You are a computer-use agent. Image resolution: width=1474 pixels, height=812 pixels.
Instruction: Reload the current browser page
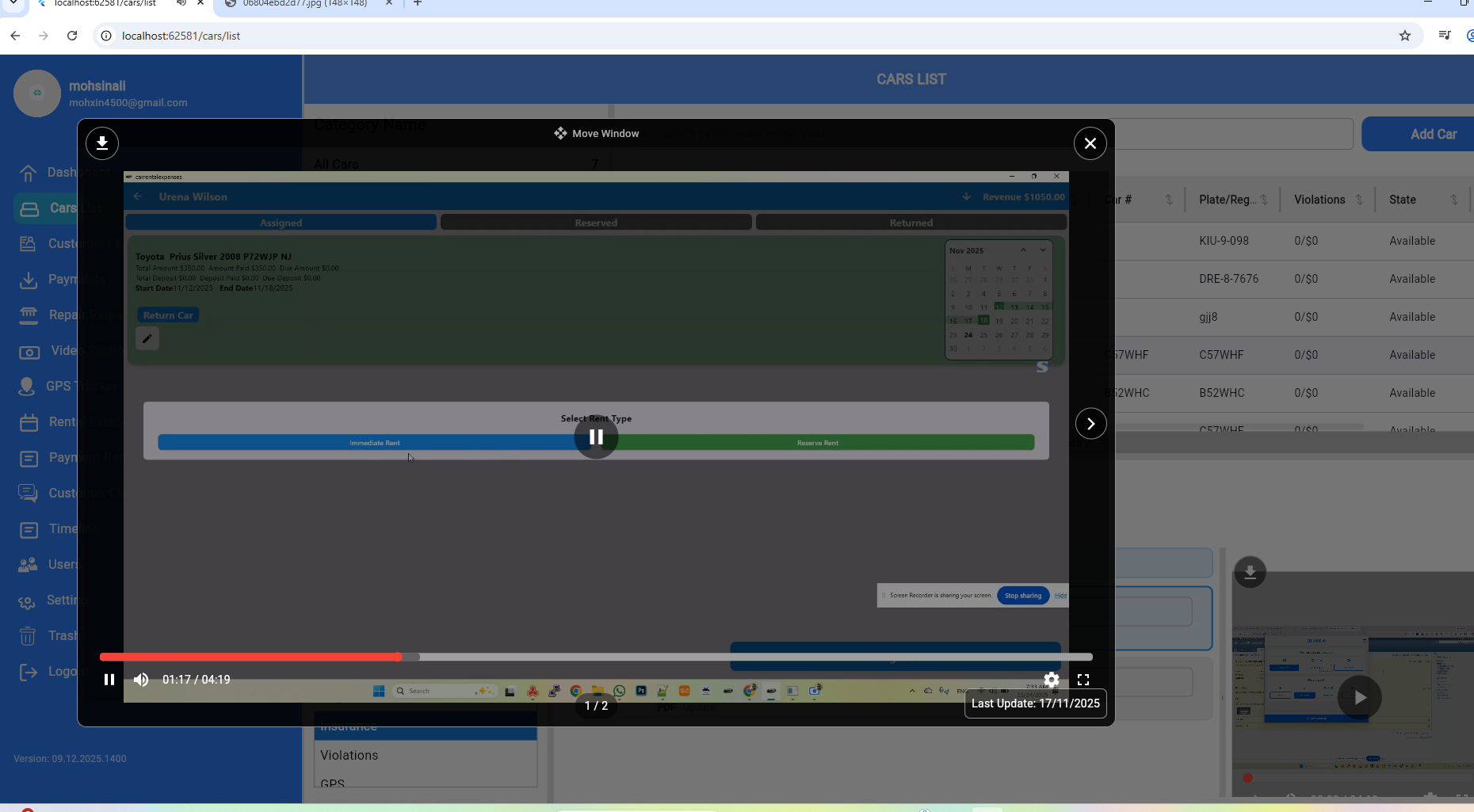point(72,36)
